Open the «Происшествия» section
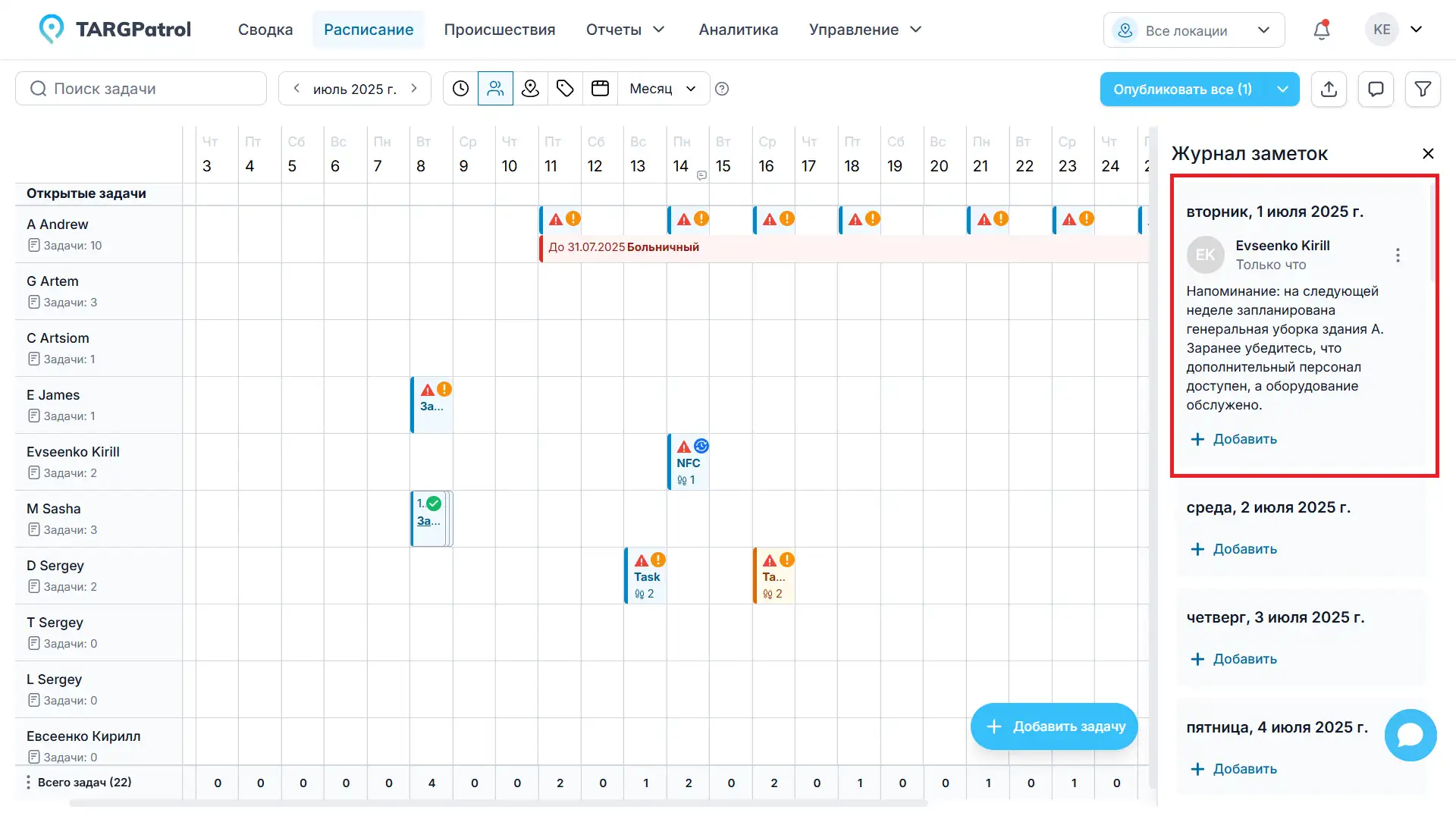 click(500, 30)
